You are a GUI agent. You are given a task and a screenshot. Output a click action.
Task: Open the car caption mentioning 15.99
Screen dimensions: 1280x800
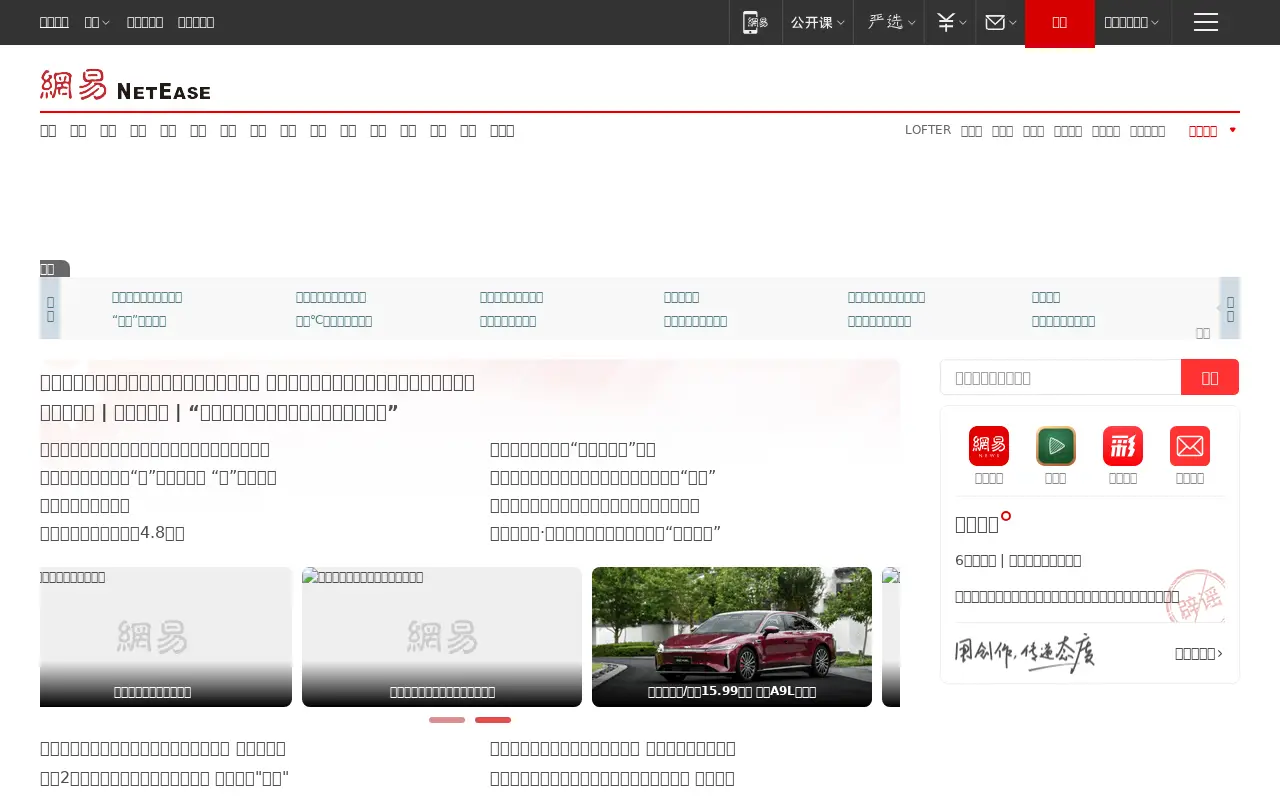732,691
